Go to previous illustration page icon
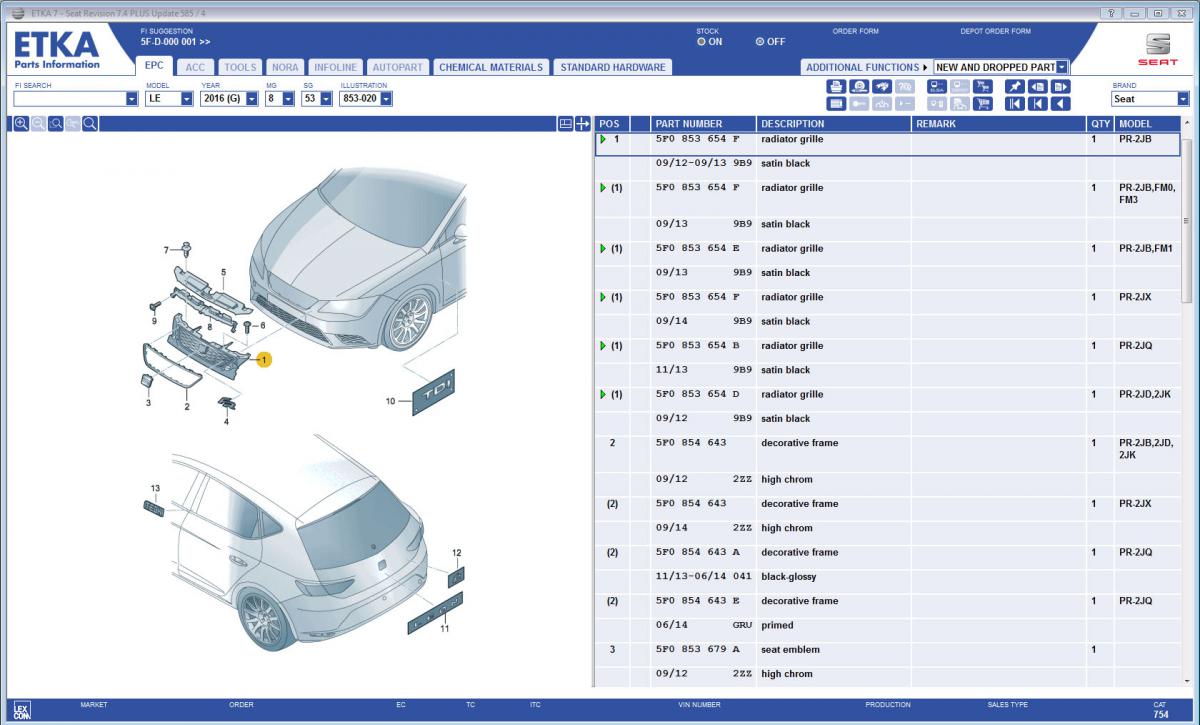 (x=1037, y=86)
